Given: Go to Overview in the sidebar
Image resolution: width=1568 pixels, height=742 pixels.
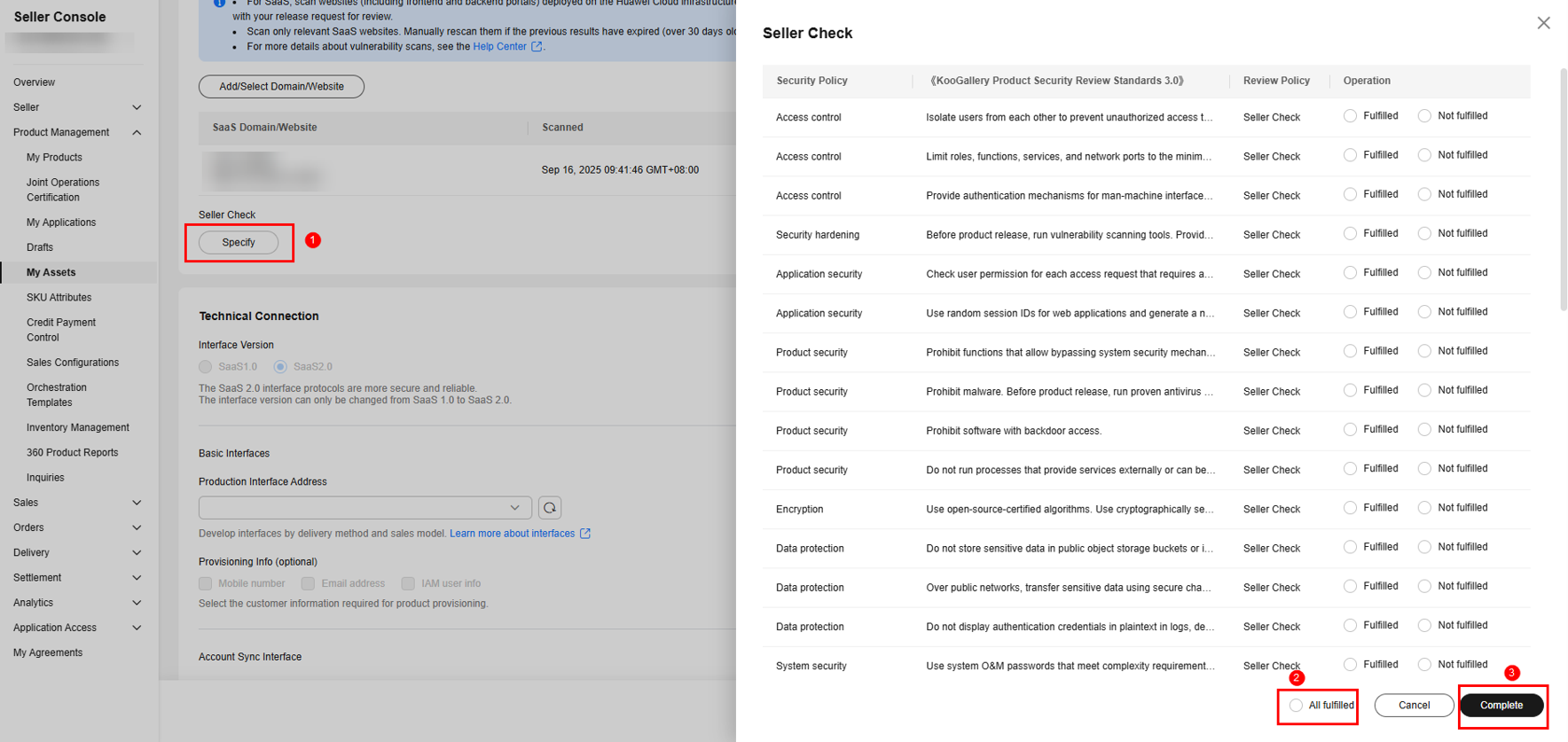Looking at the screenshot, I should tap(34, 82).
